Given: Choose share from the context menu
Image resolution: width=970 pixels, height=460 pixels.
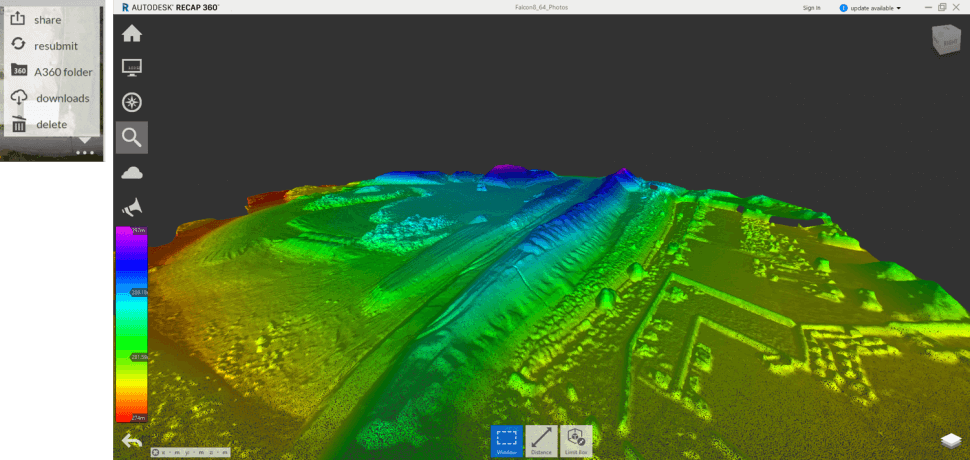Looking at the screenshot, I should coord(47,20).
